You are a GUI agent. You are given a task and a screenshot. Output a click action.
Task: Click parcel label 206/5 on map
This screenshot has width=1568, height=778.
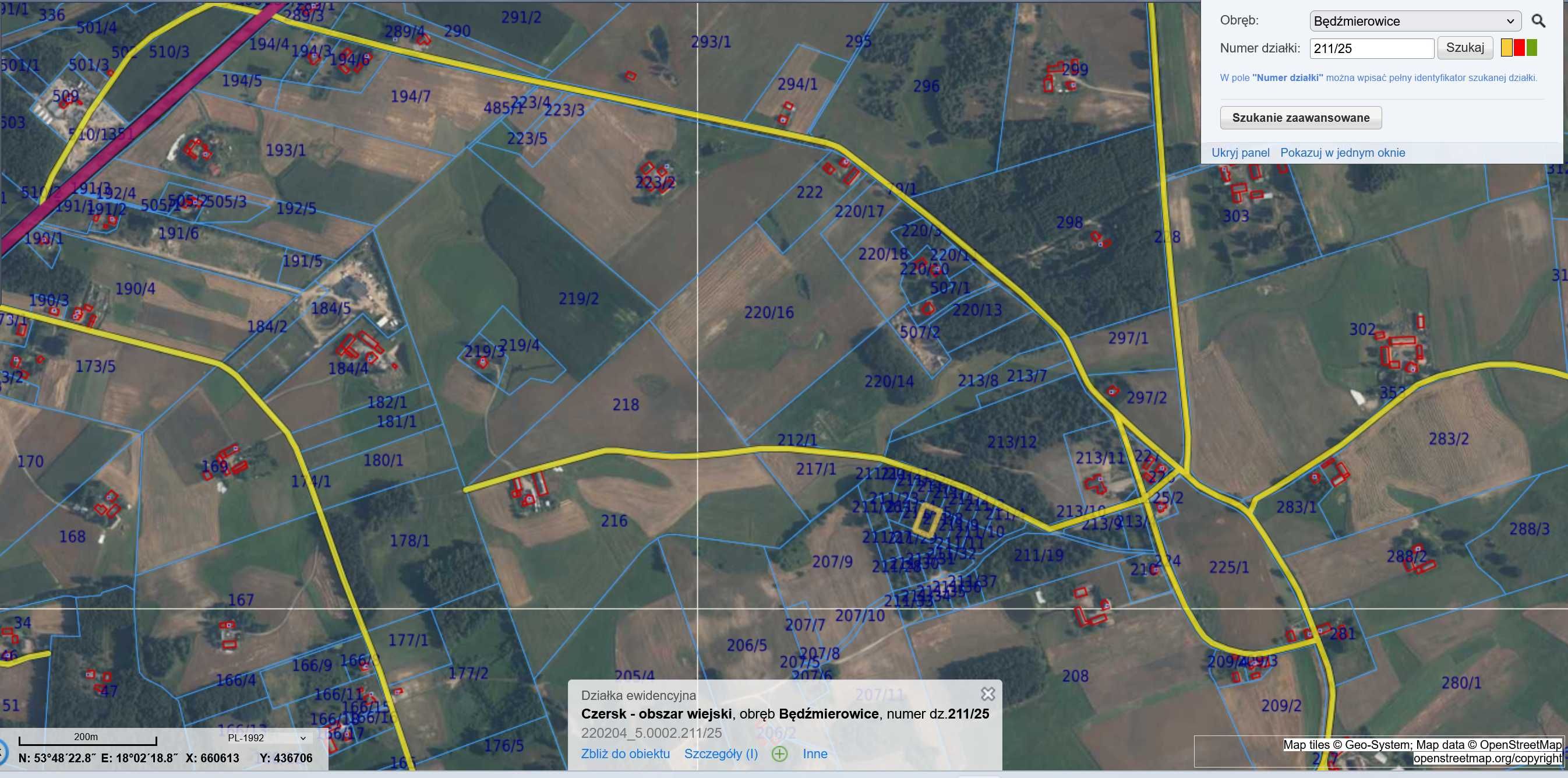coord(747,645)
